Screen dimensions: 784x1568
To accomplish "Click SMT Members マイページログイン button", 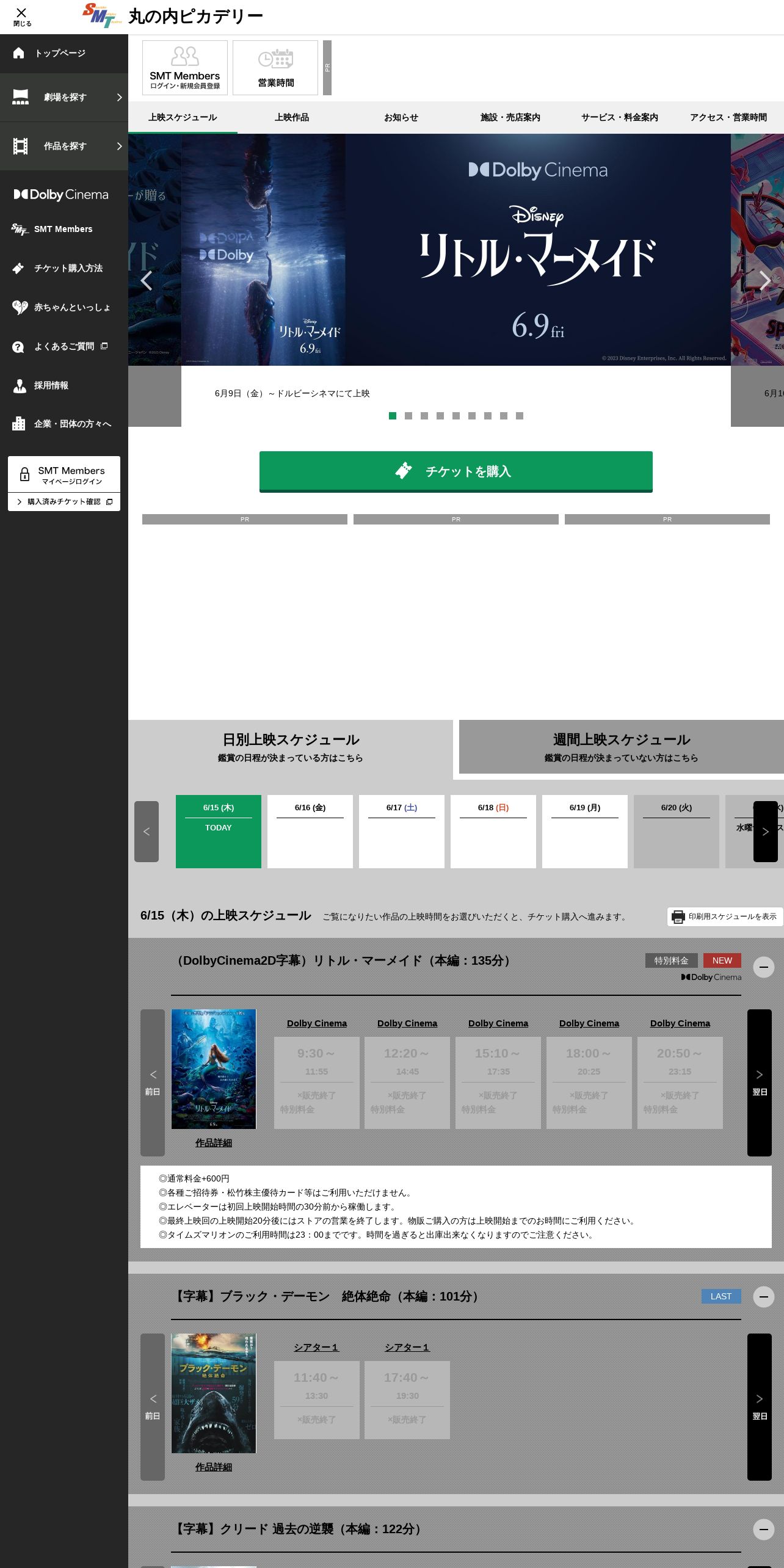I will tap(64, 474).
